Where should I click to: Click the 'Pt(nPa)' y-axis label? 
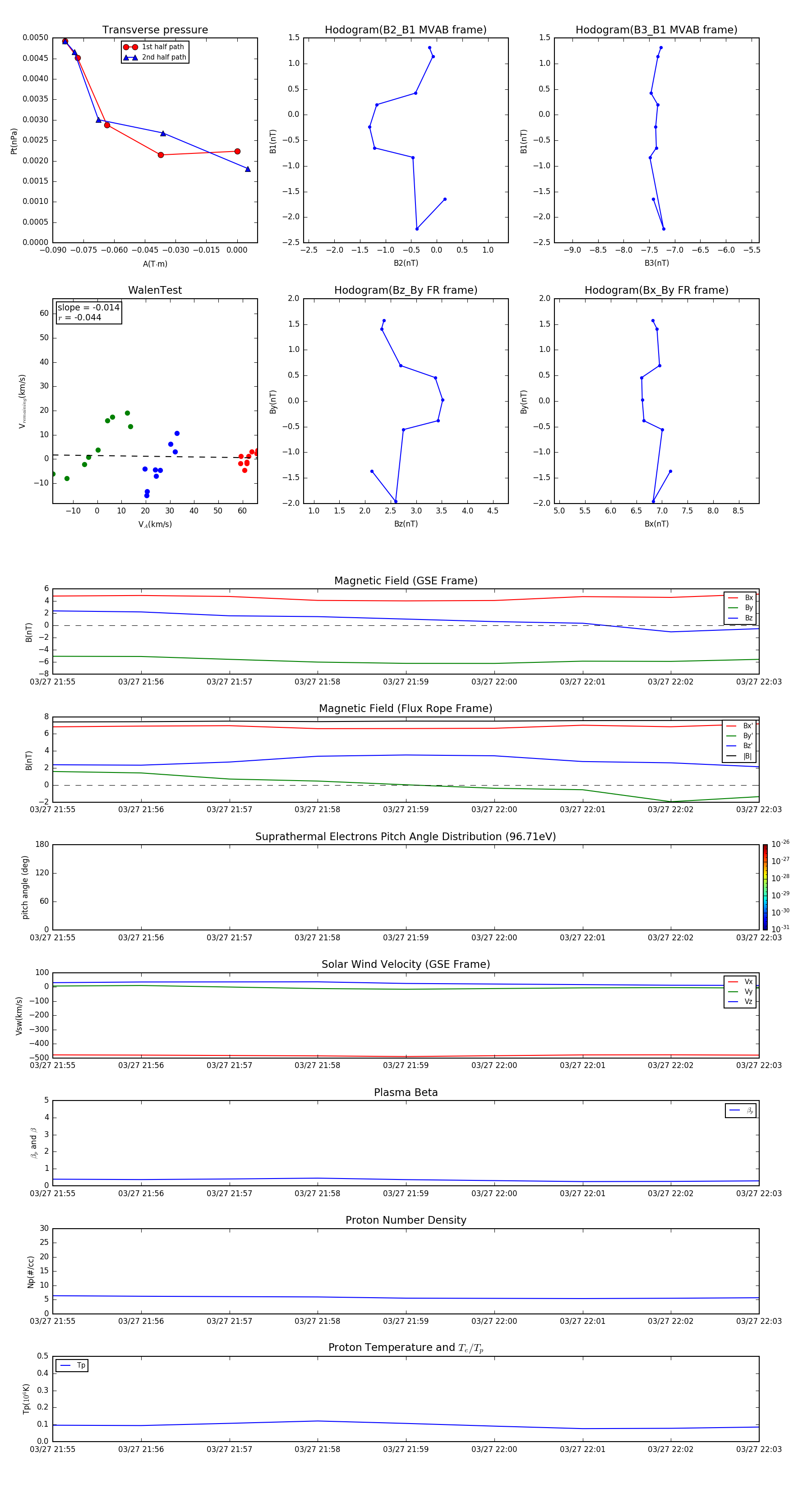[x=14, y=141]
